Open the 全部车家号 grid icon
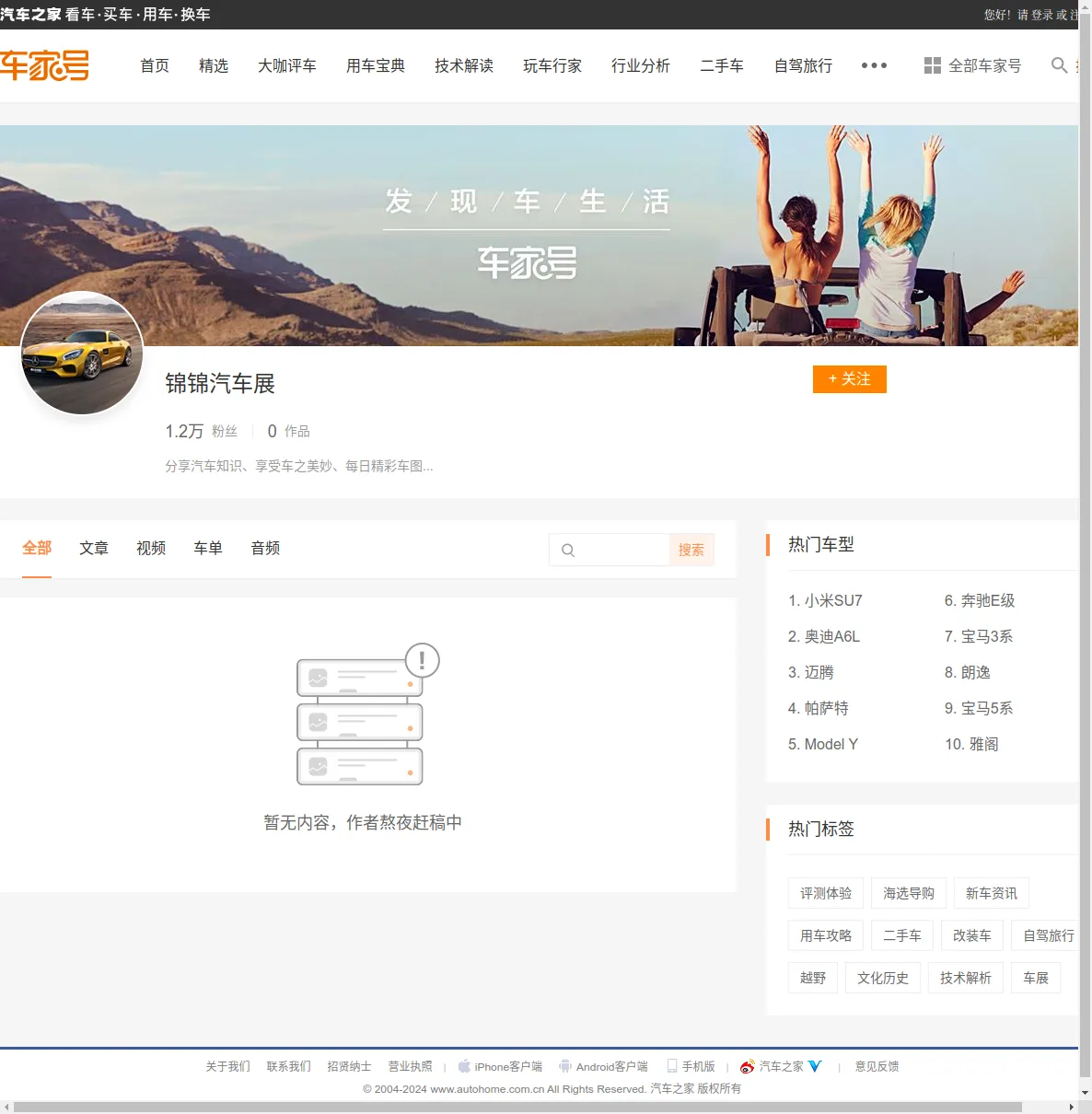1092x1114 pixels. coord(933,65)
